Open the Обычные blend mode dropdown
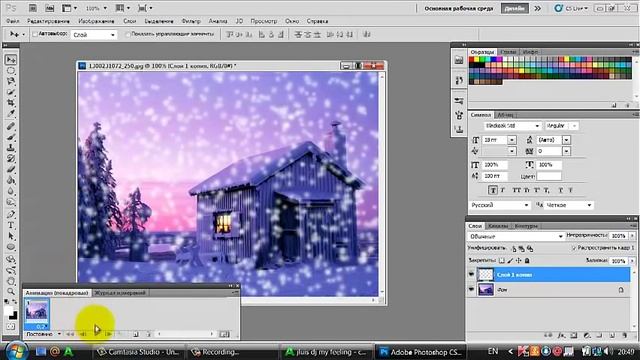Image resolution: width=640 pixels, height=360 pixels. coord(516,236)
